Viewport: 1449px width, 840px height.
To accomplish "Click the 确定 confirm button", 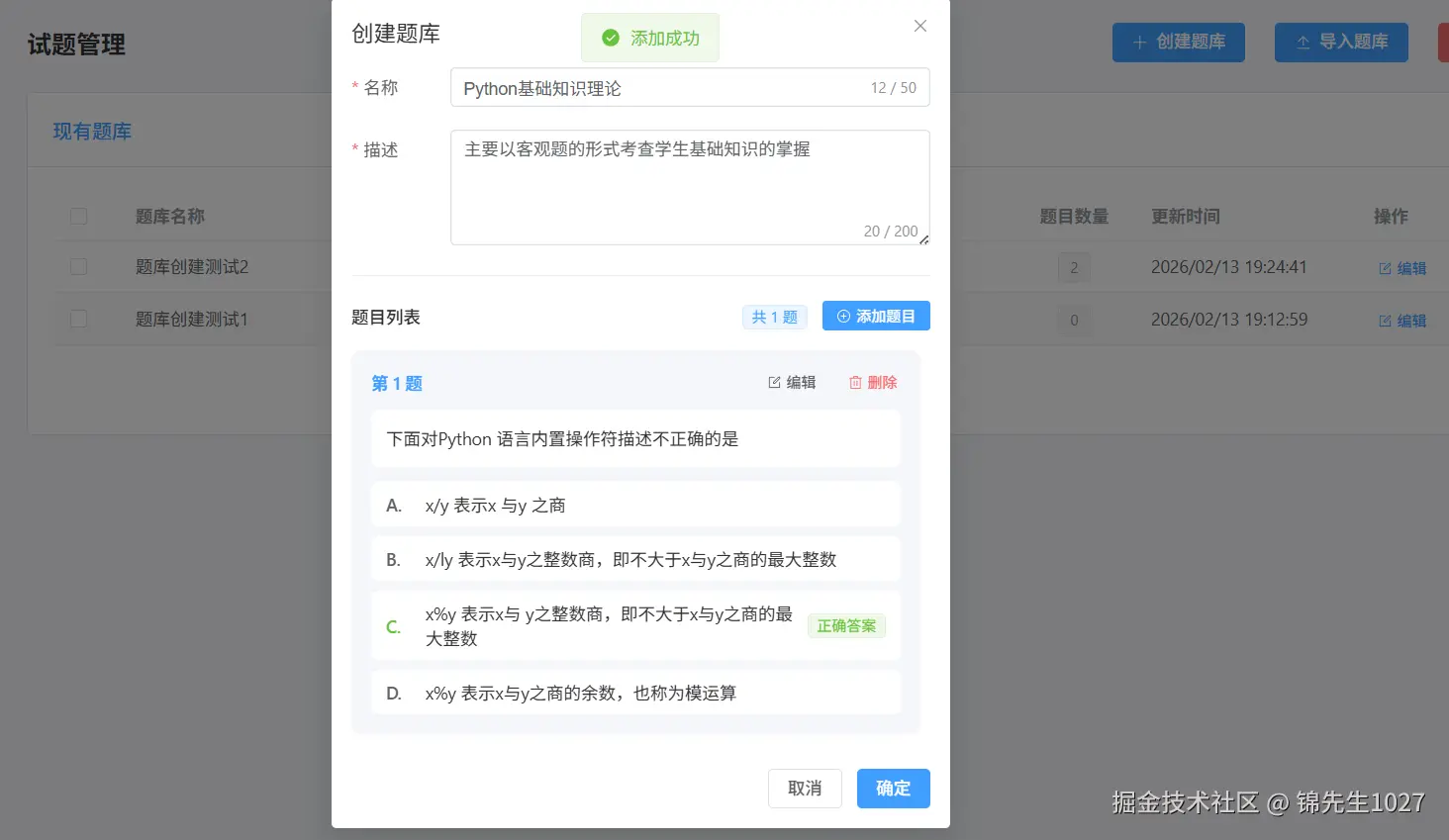I will pyautogui.click(x=893, y=789).
